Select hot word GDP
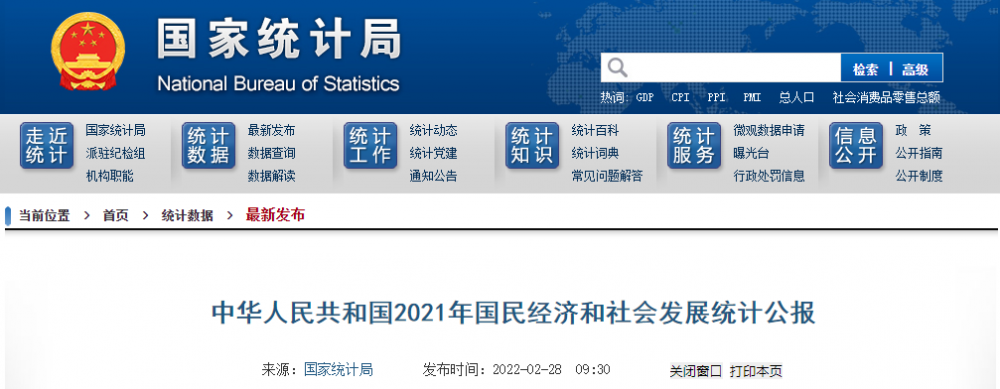The height and width of the screenshot is (389, 1000). click(x=645, y=98)
